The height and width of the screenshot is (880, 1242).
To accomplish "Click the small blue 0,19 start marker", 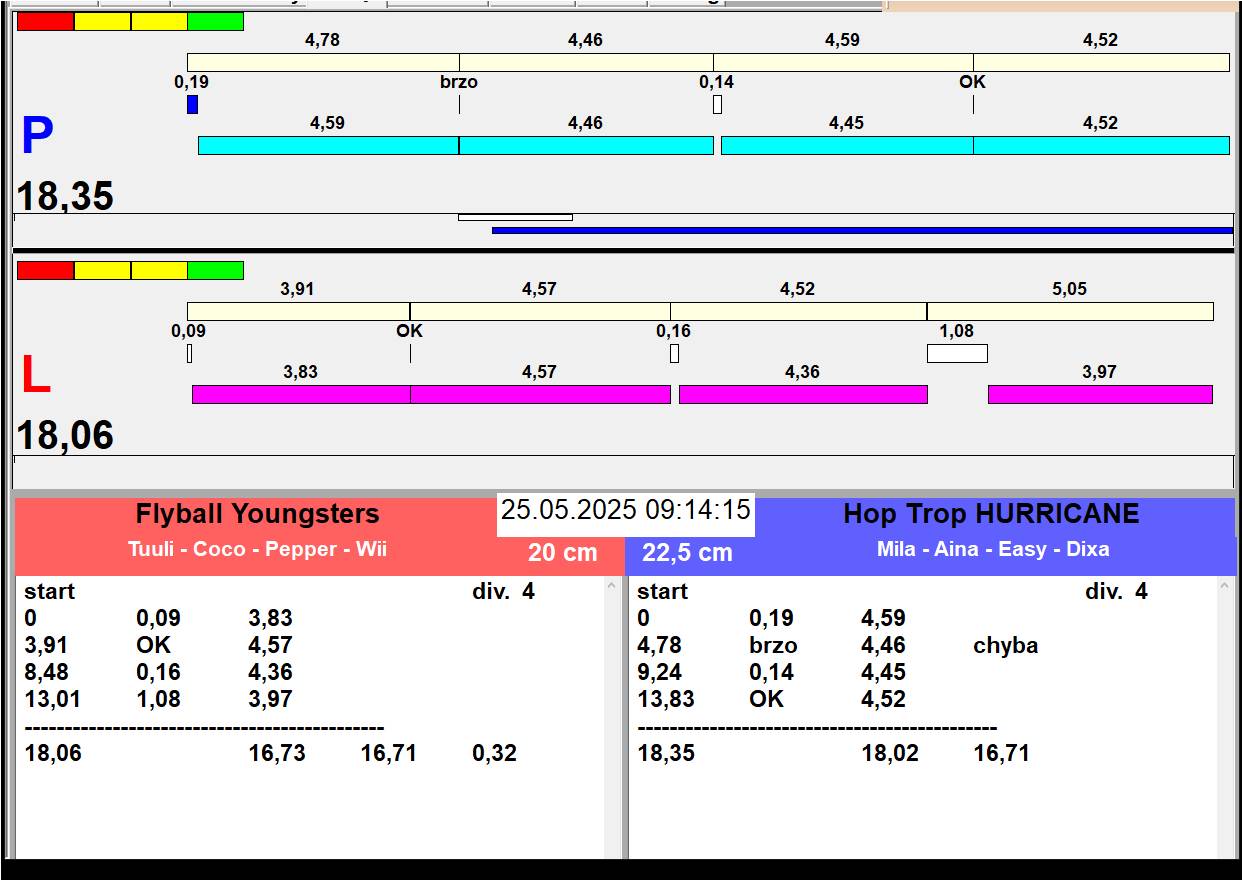I will point(192,104).
